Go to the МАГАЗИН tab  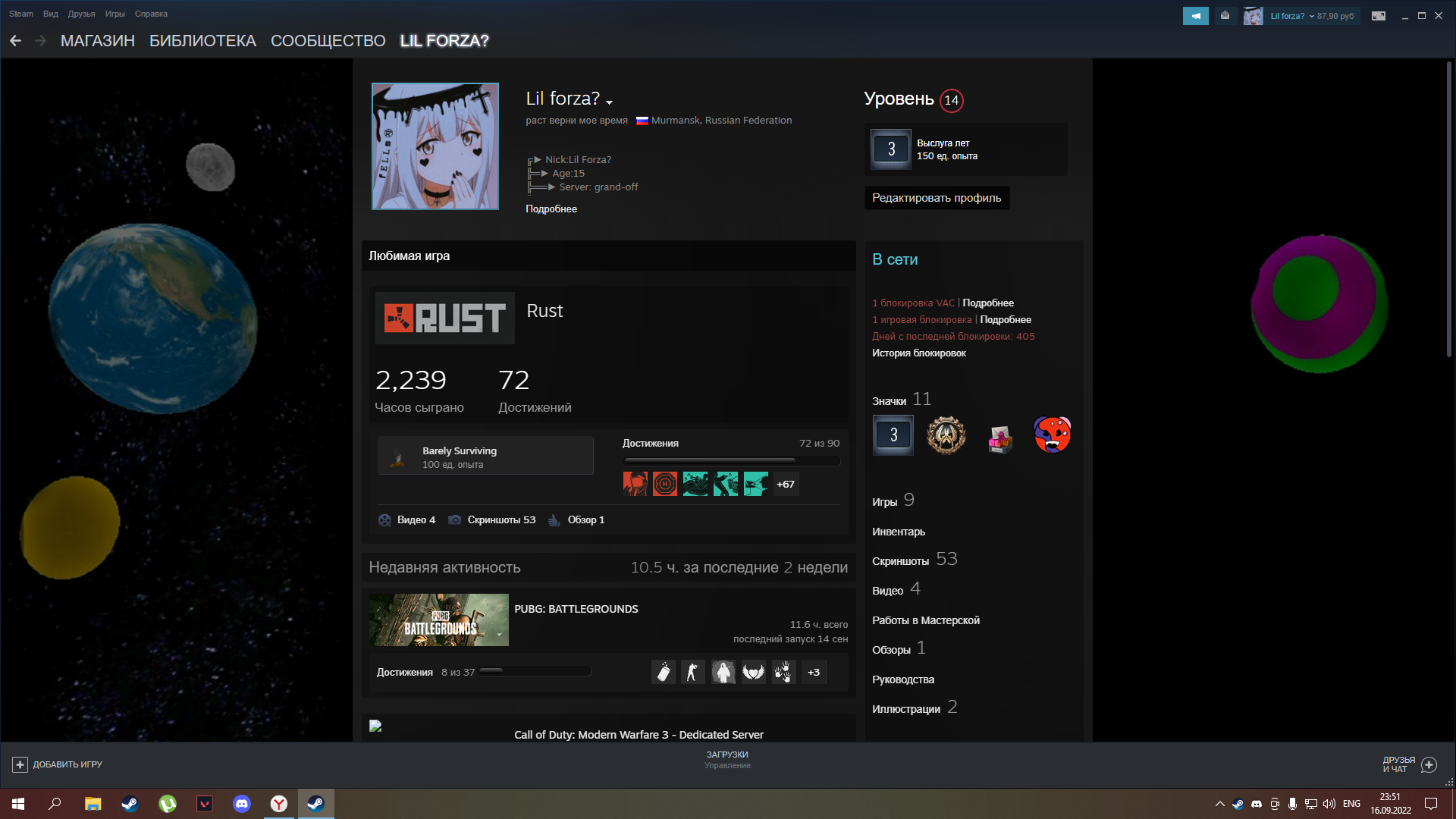[98, 41]
